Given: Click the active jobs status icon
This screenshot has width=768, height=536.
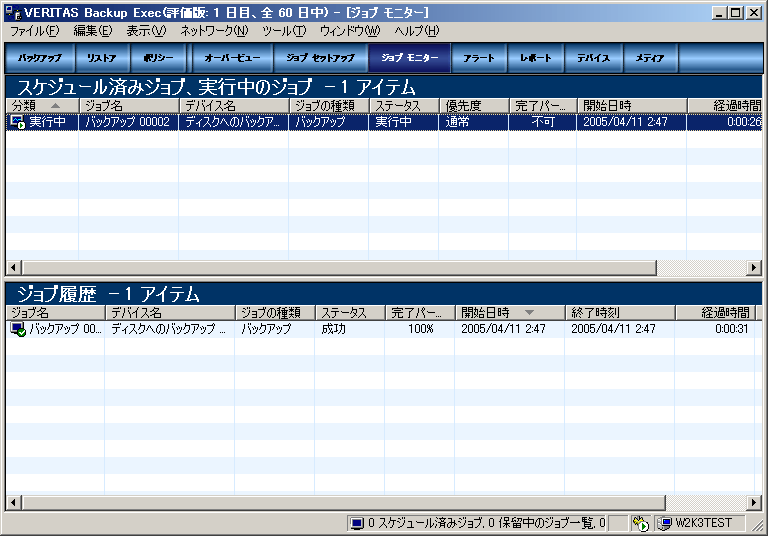Looking at the screenshot, I should (x=640, y=523).
